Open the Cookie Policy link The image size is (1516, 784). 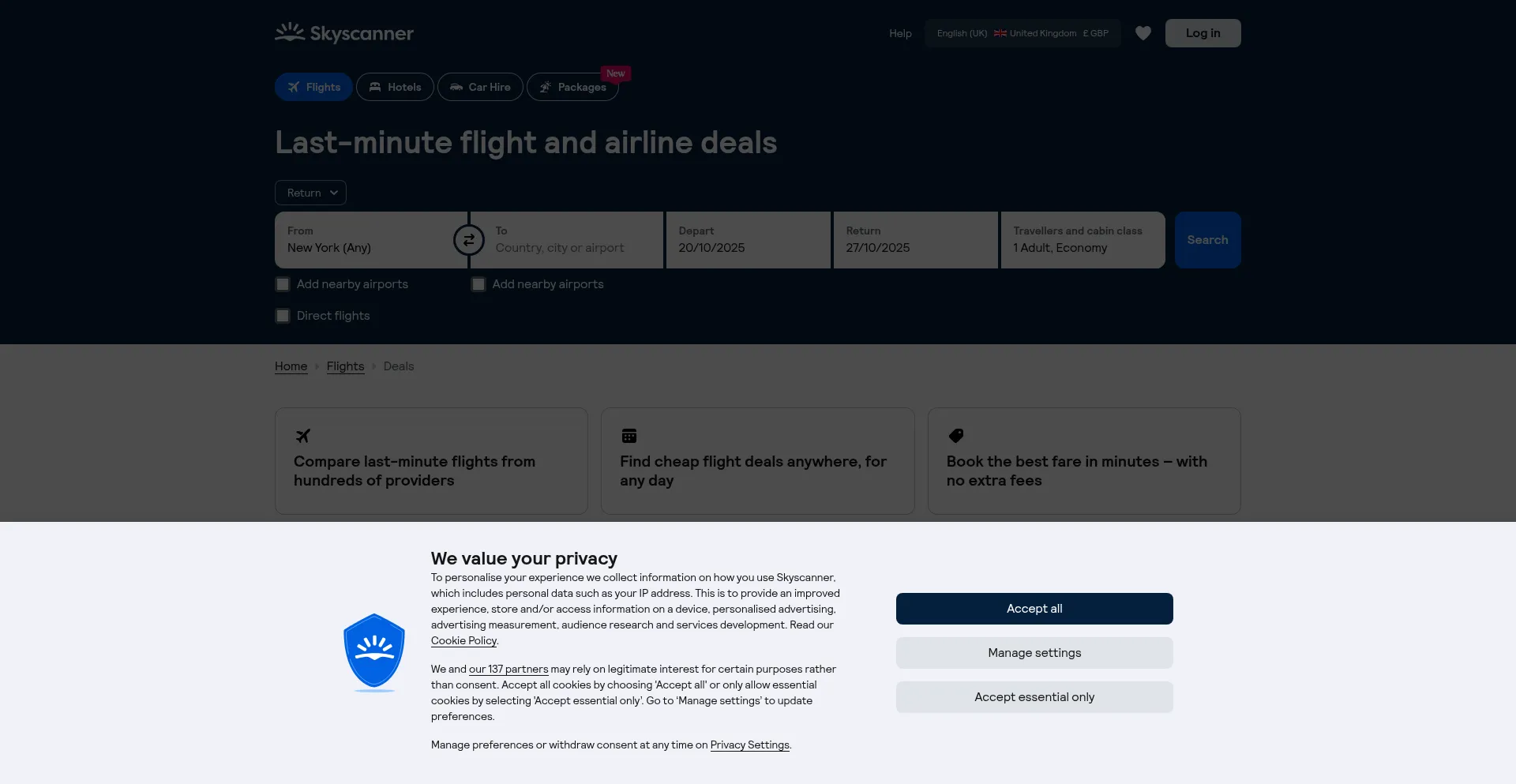(x=463, y=641)
